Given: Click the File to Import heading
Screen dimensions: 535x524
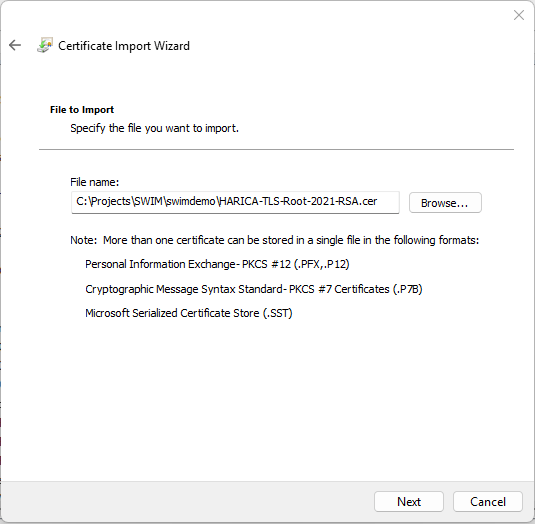Looking at the screenshot, I should pyautogui.click(x=82, y=110).
